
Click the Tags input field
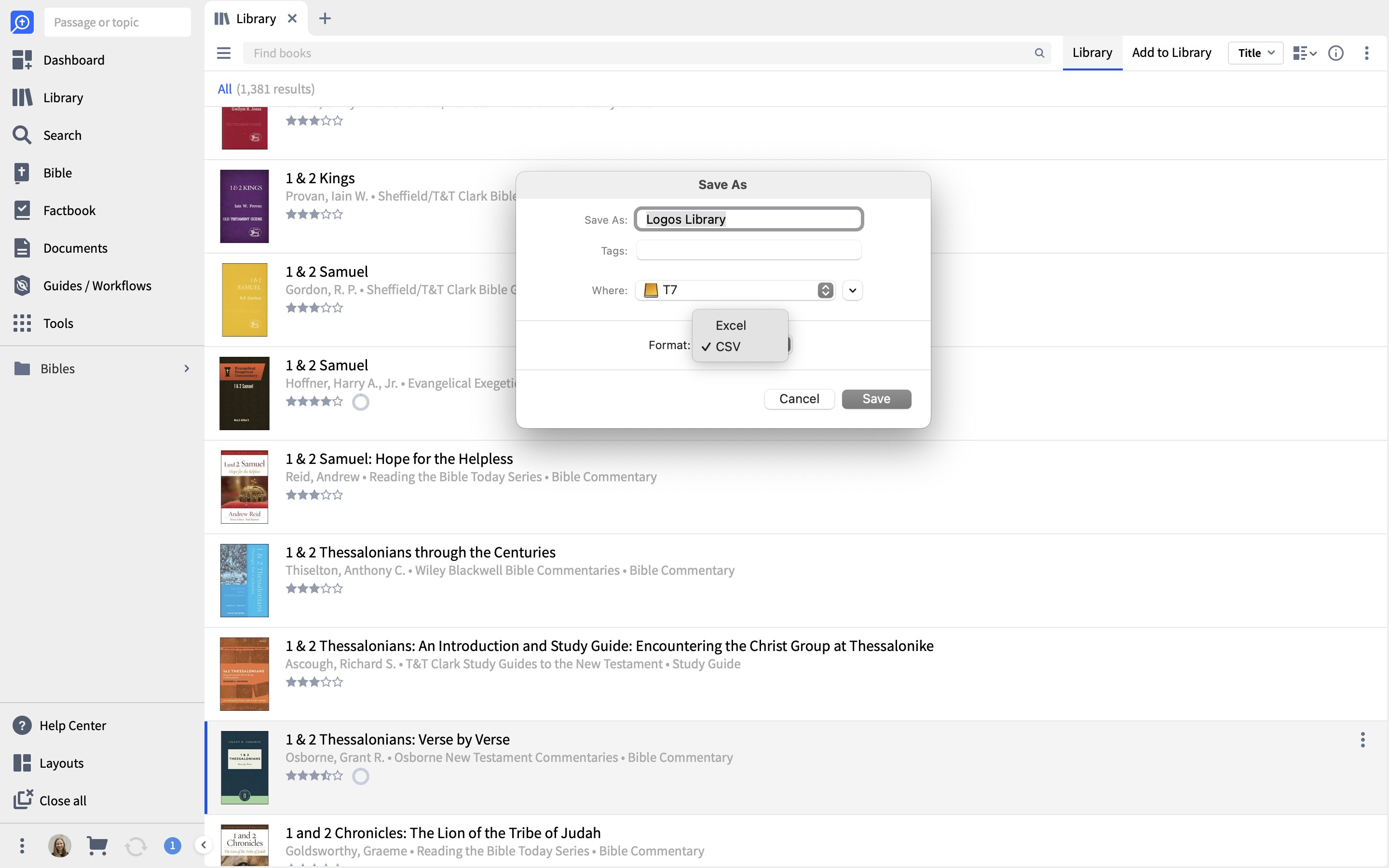click(x=749, y=250)
